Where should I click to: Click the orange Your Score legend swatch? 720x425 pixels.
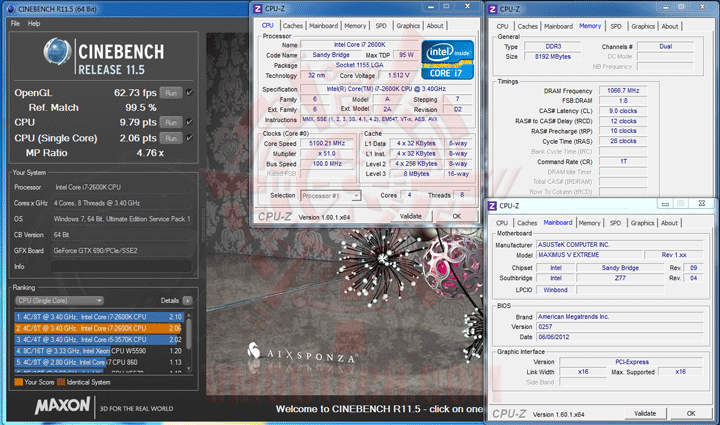[19, 382]
